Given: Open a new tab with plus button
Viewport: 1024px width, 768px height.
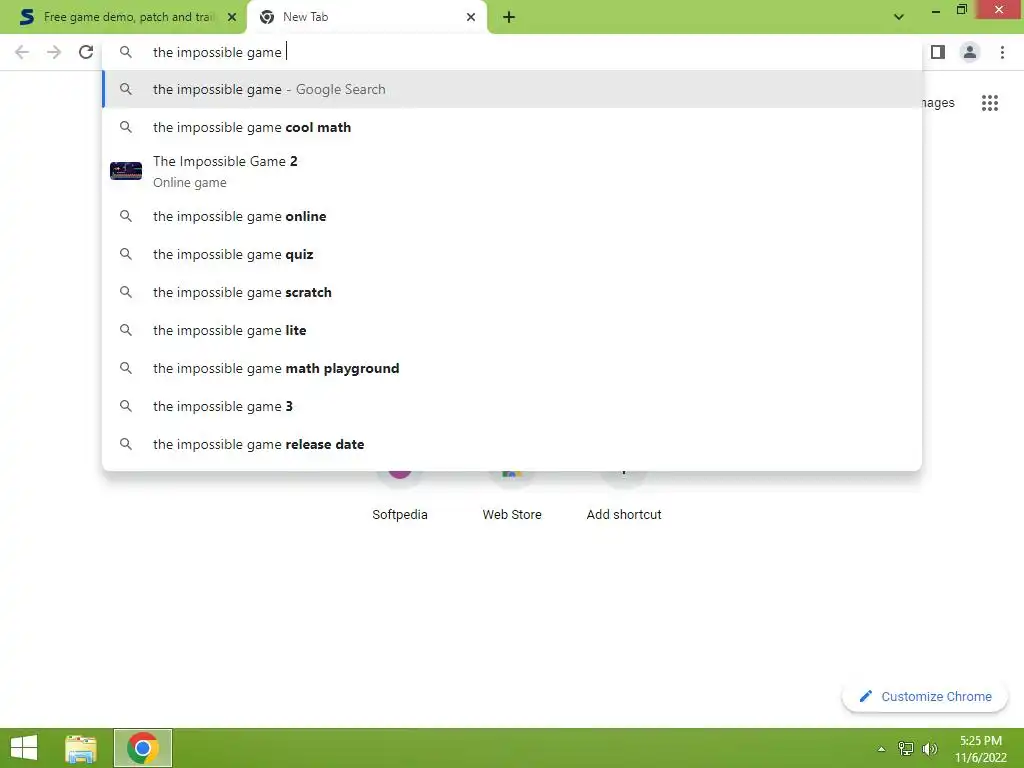Looking at the screenshot, I should [509, 17].
